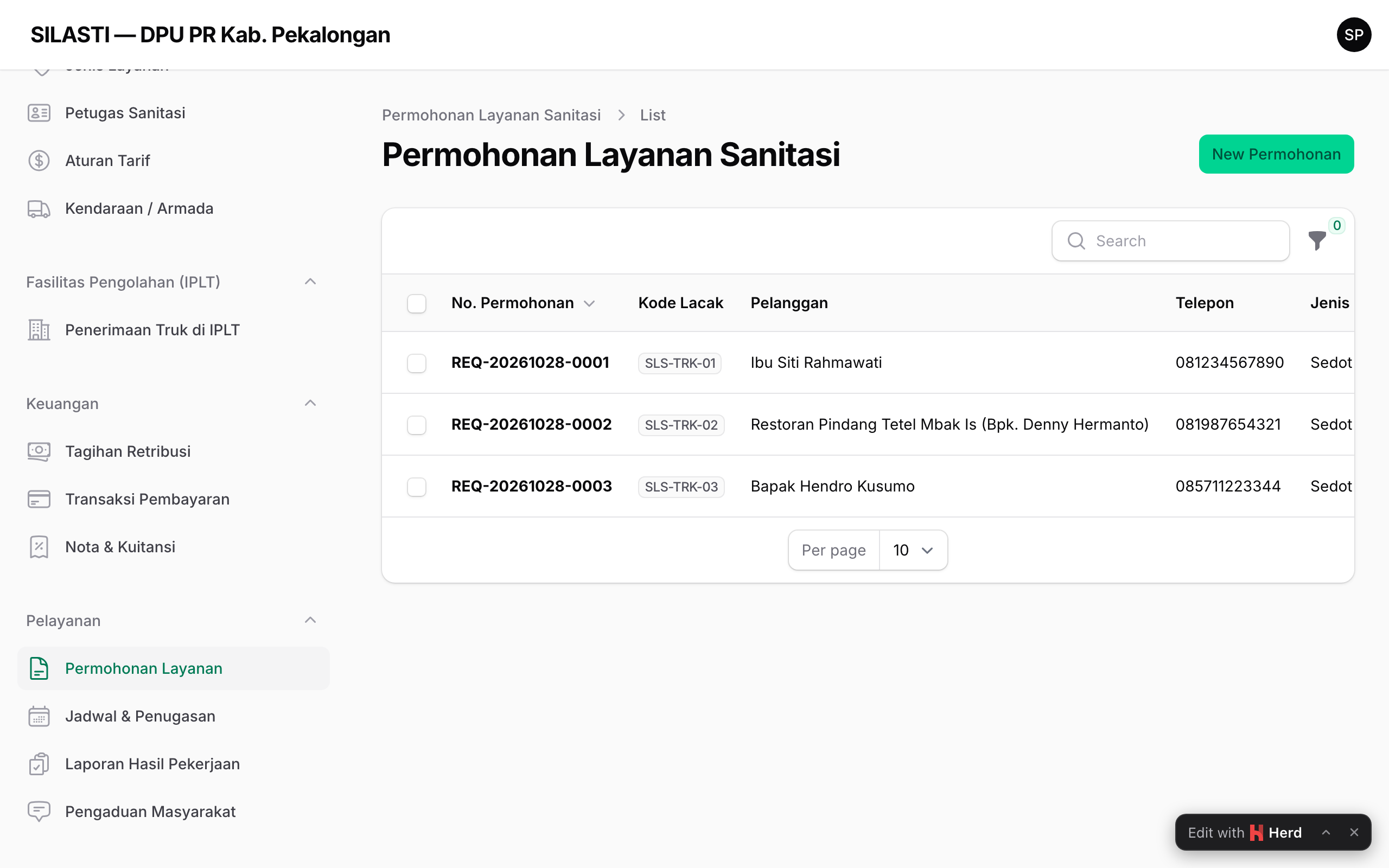Go to Tagihan Retribusi menu item
Viewport: 1389px width, 868px height.
point(173,451)
